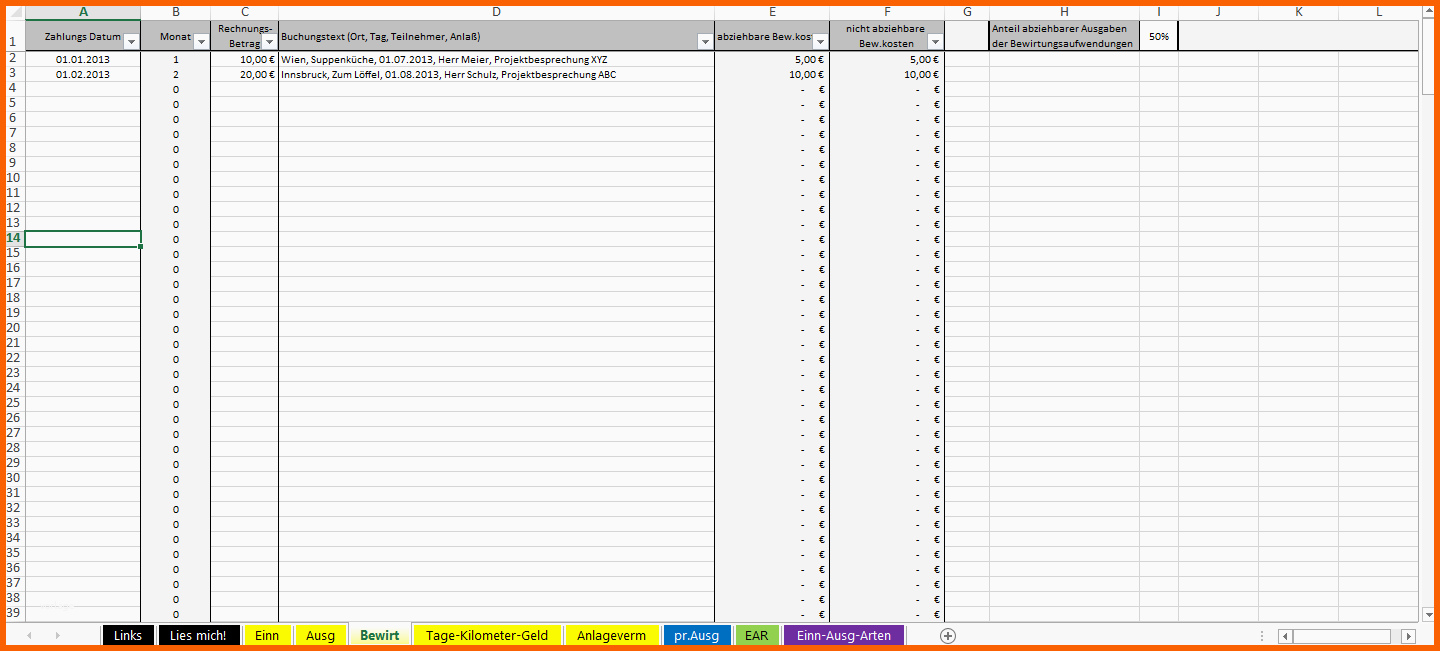Open the Zahlungs Datum filter dropdown
The image size is (1440, 651).
(x=131, y=42)
